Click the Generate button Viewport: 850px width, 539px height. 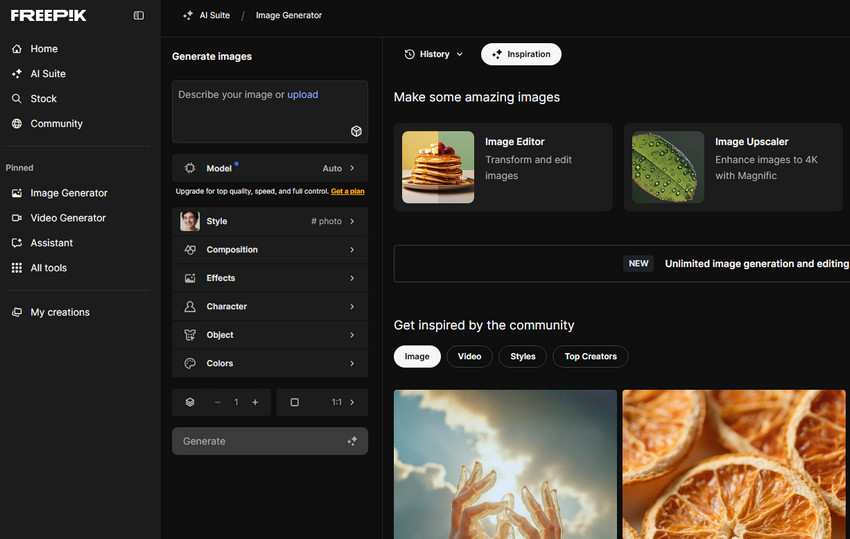point(270,441)
